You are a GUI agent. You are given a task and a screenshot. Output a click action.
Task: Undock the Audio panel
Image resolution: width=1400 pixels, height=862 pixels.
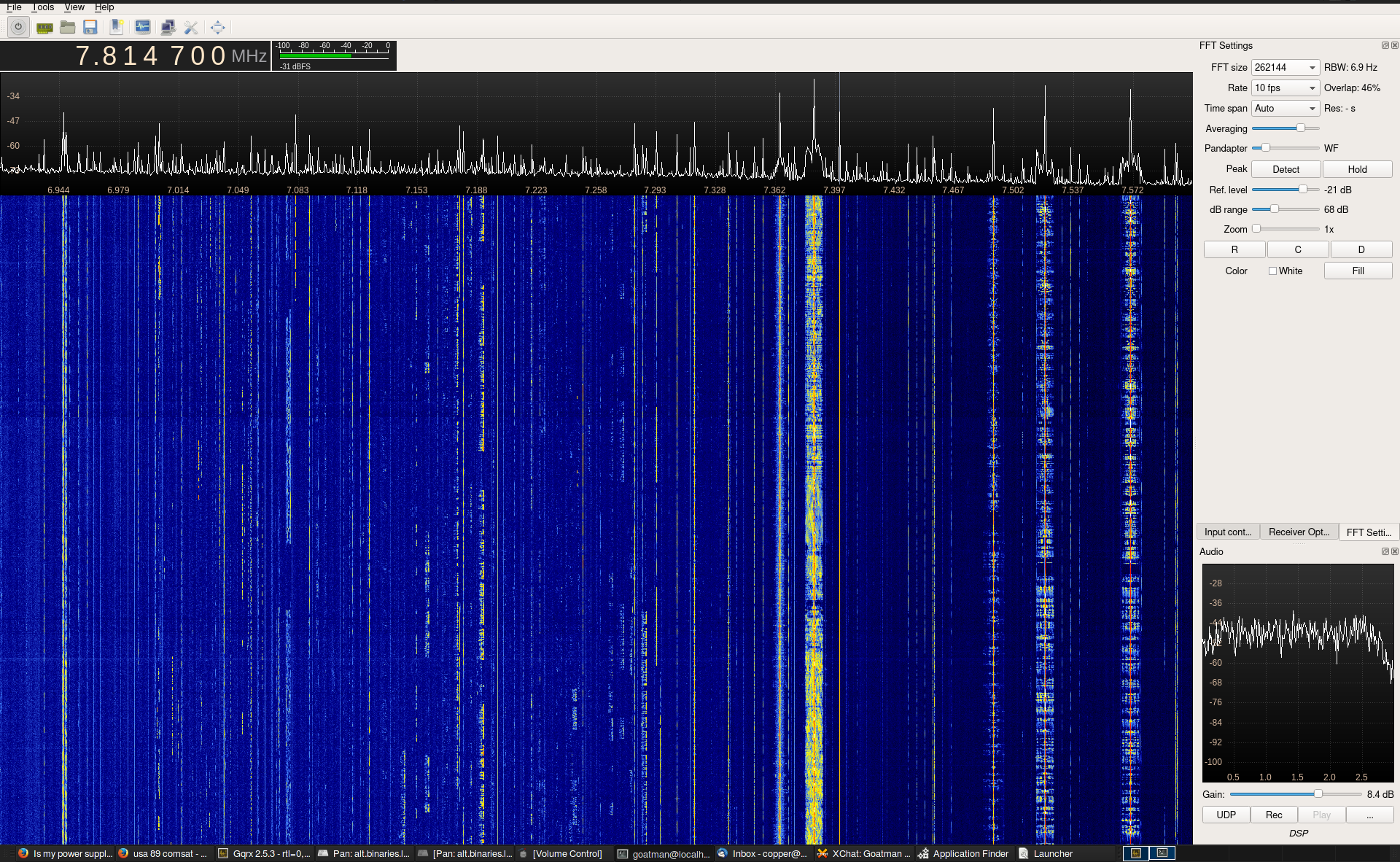click(1385, 551)
